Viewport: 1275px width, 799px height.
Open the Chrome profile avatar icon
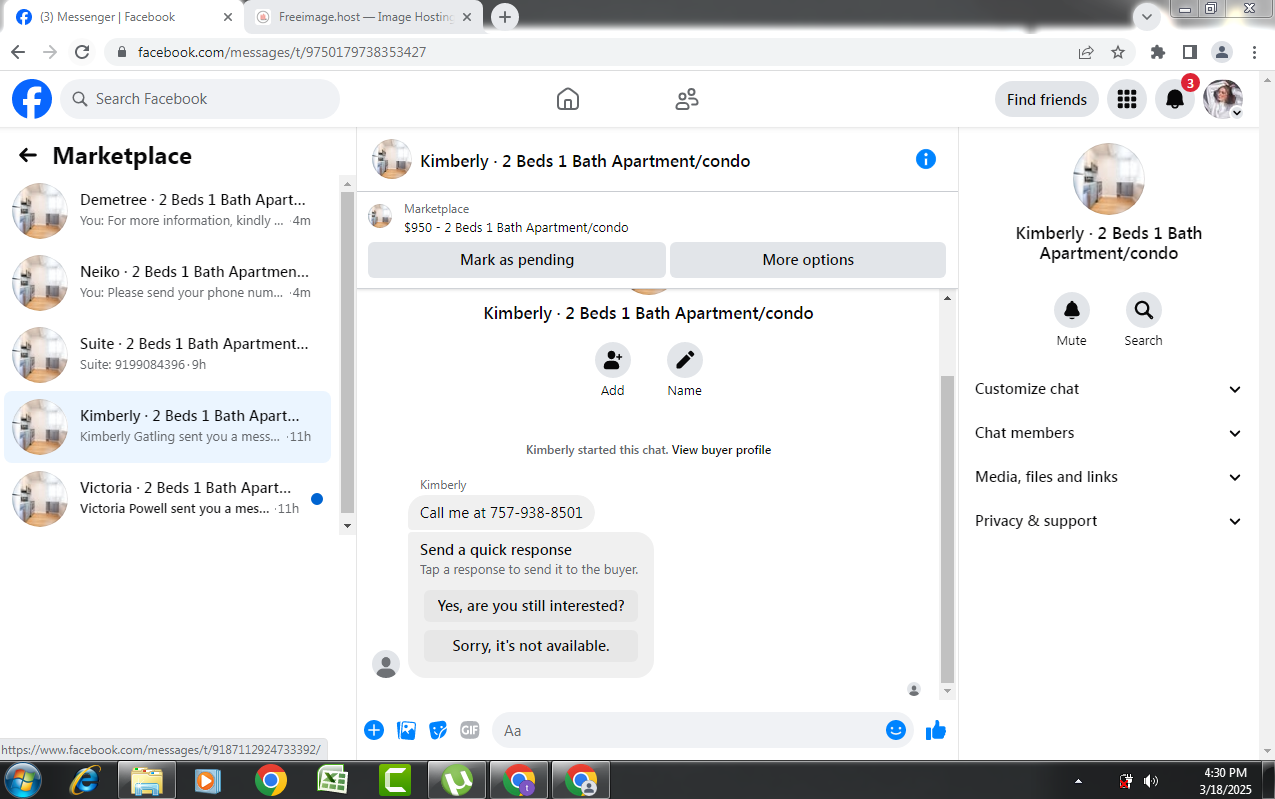1222,52
